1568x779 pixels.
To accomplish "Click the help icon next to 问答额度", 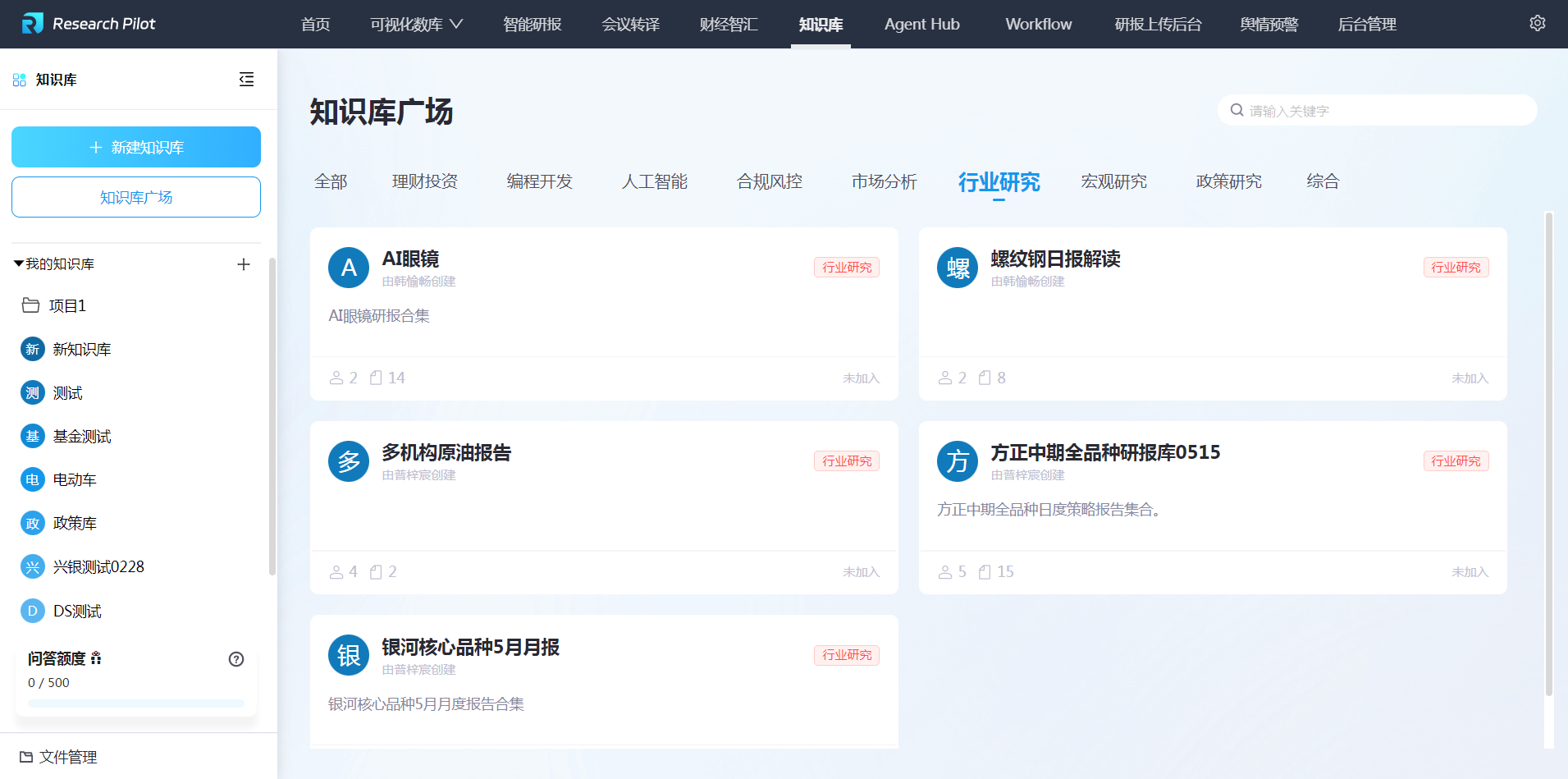I will coord(236,659).
